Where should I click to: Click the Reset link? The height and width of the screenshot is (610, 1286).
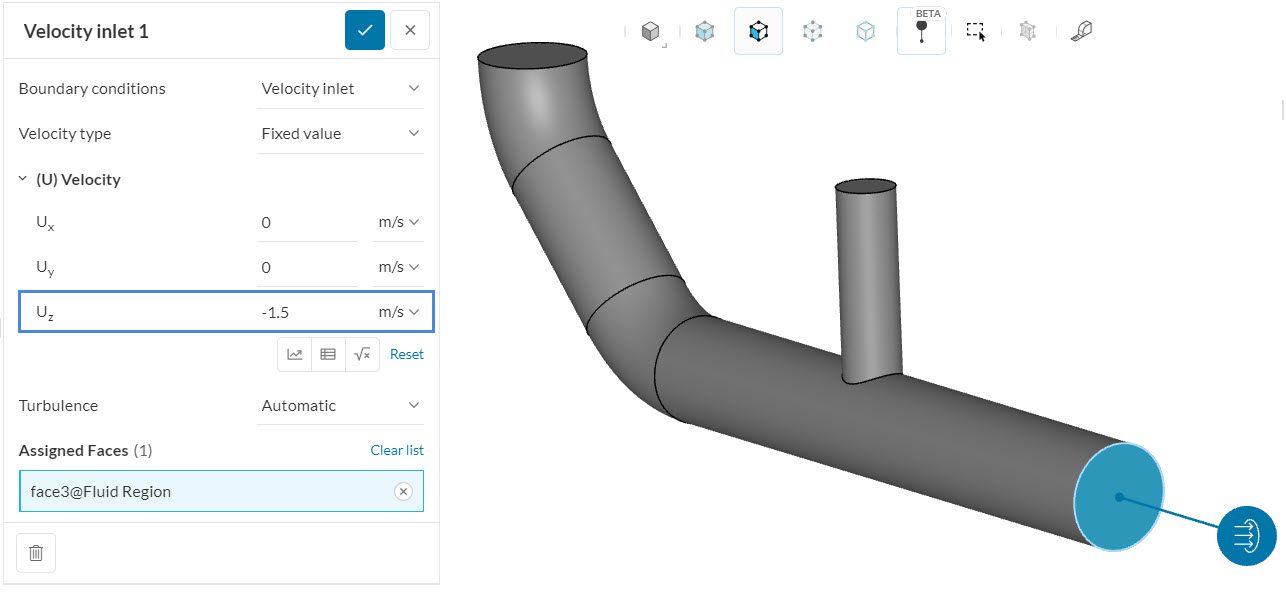pos(406,354)
